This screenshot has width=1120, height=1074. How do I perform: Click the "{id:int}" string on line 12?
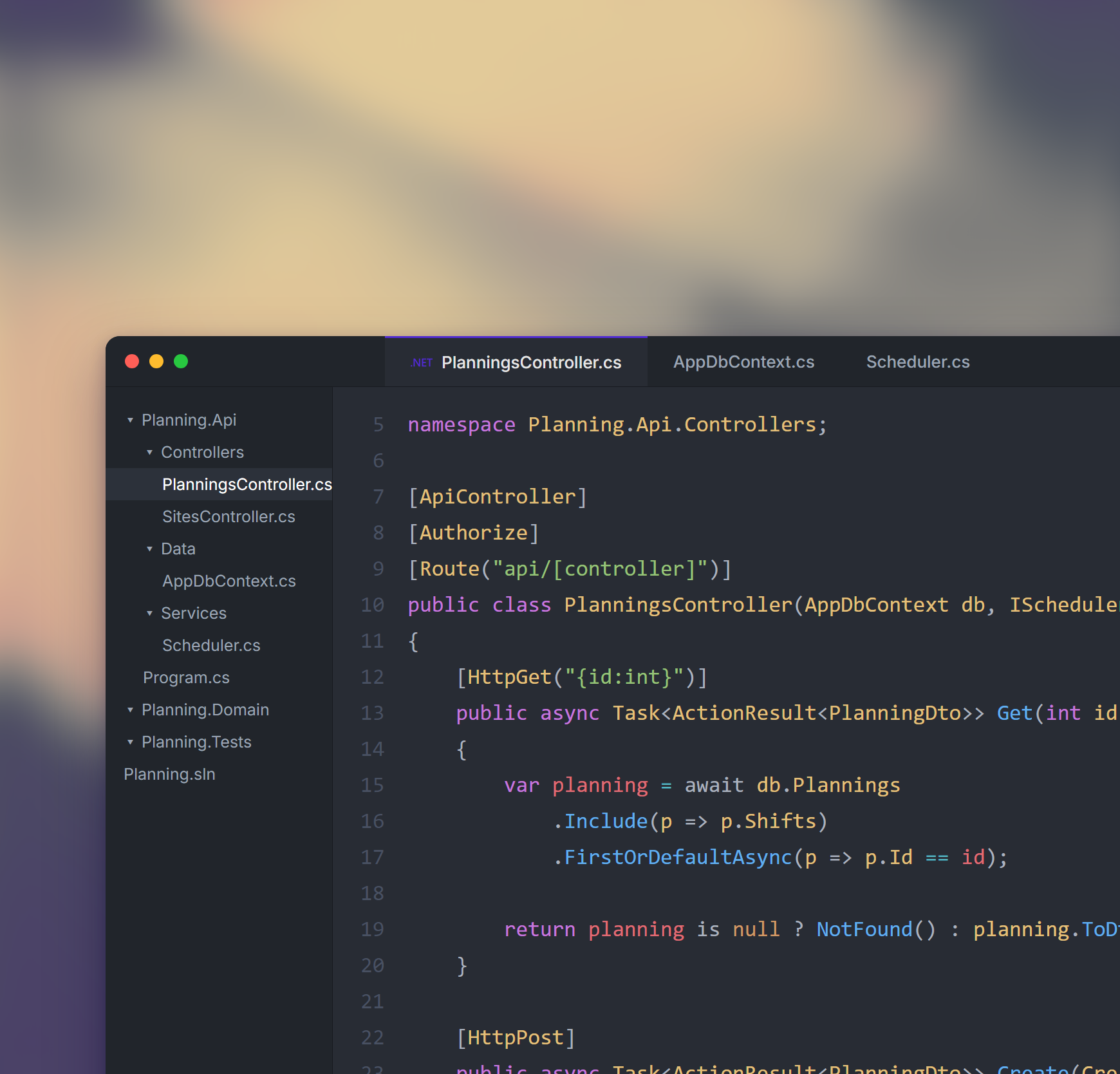click(x=624, y=677)
